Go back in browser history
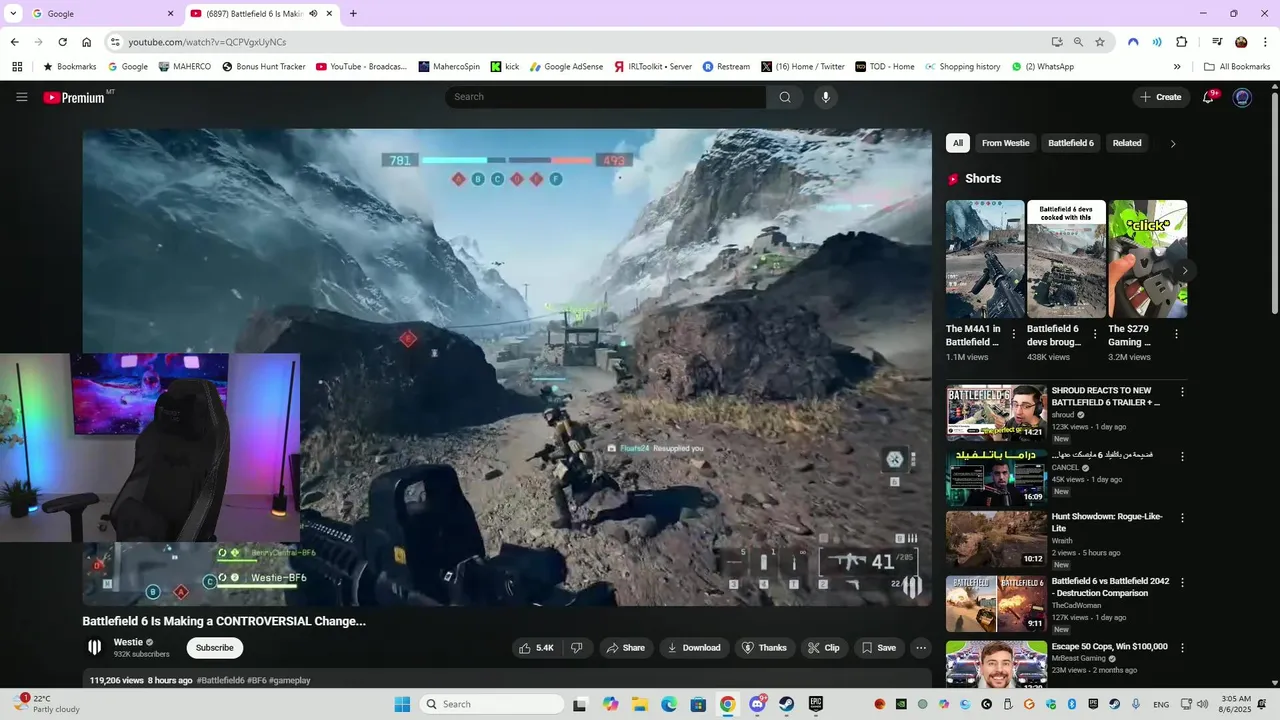This screenshot has width=1280, height=720. (x=14, y=42)
